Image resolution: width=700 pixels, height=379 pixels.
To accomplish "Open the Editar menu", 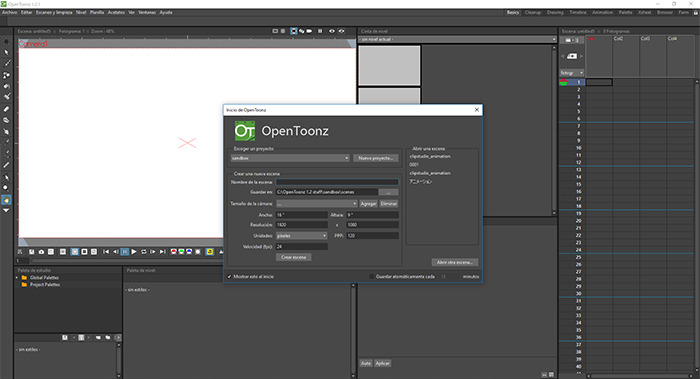I will click(x=26, y=12).
